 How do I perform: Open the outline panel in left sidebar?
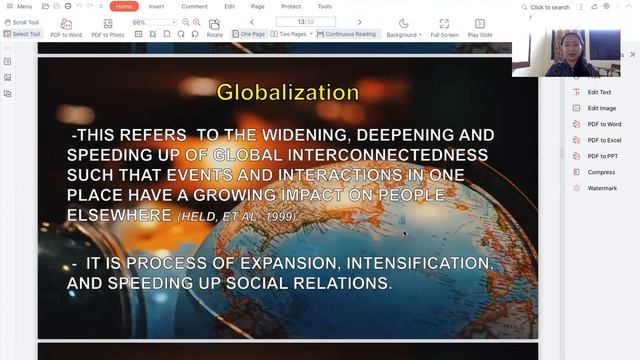click(x=7, y=62)
